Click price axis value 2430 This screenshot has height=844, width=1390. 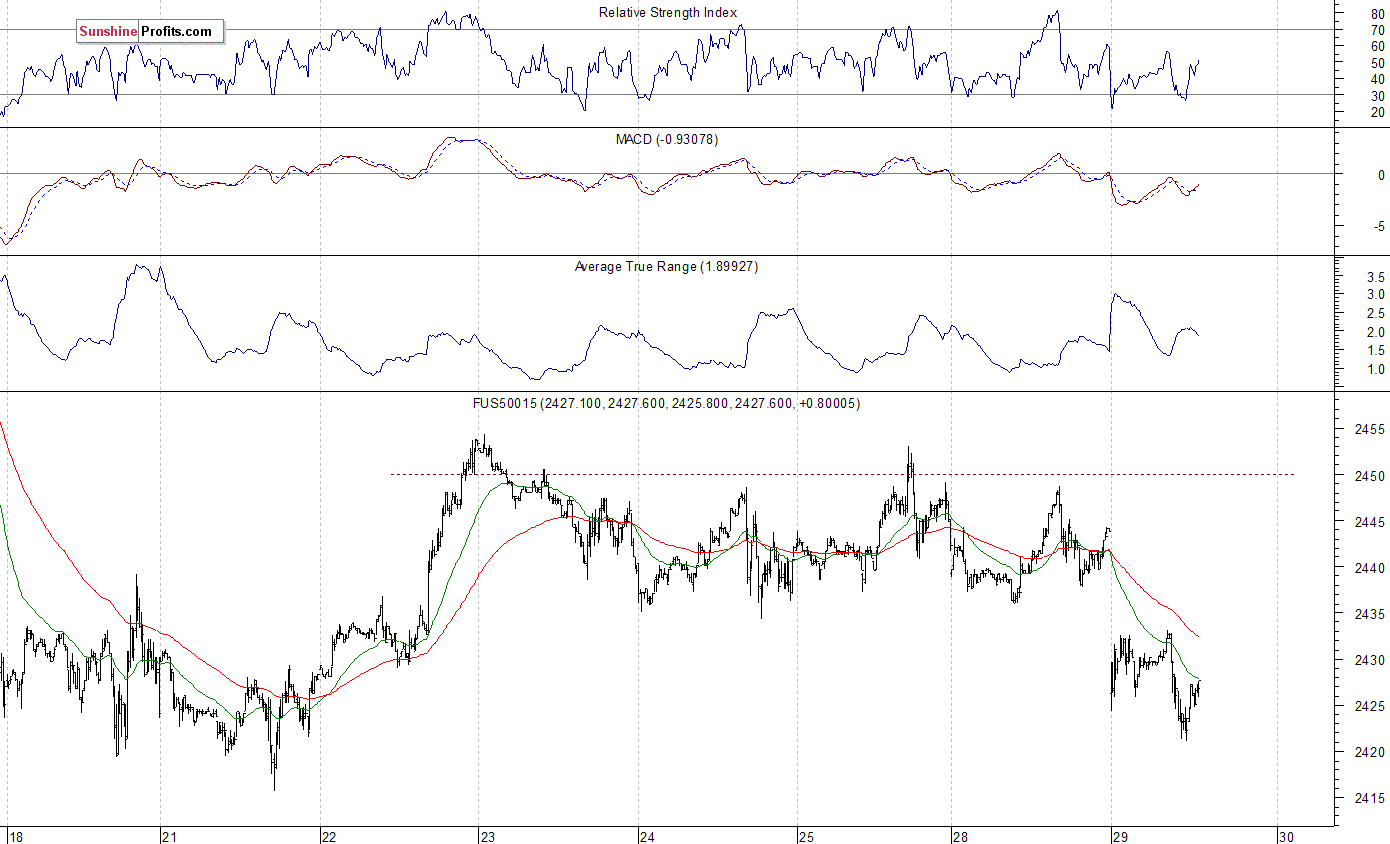(x=1371, y=660)
